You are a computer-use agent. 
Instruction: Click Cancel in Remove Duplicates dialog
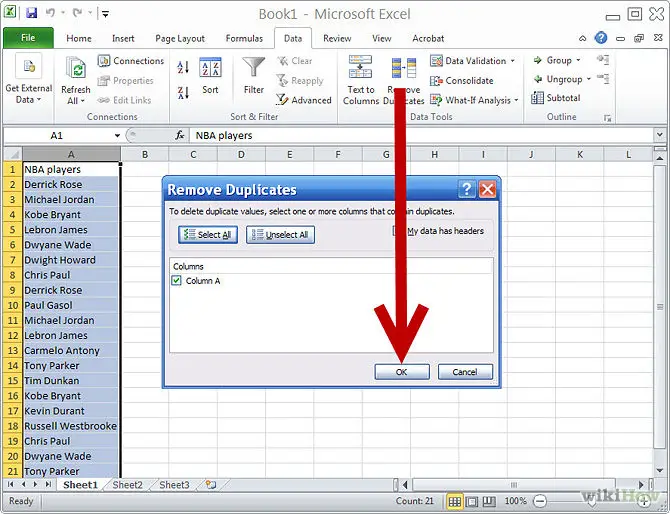click(x=465, y=372)
